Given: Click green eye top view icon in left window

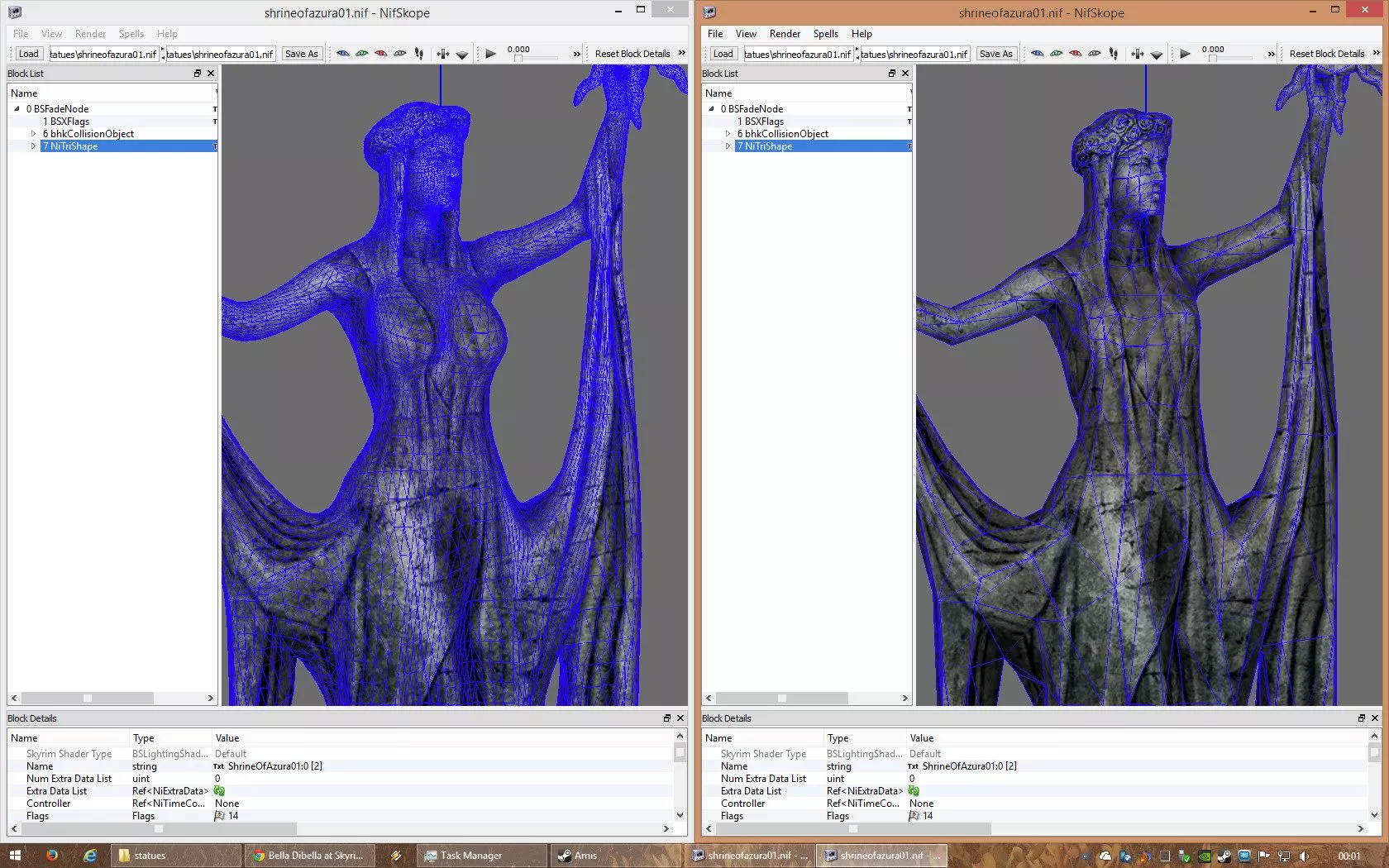Looking at the screenshot, I should 361,54.
